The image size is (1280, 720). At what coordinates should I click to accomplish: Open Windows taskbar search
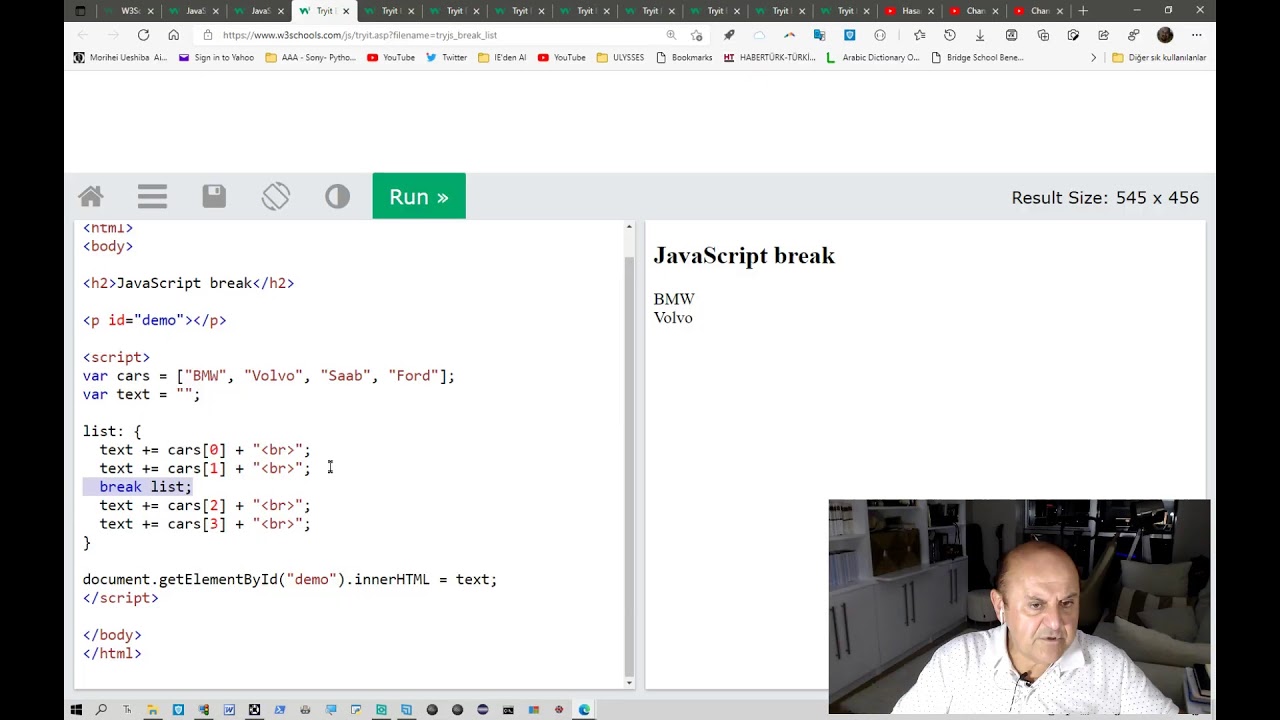101,710
